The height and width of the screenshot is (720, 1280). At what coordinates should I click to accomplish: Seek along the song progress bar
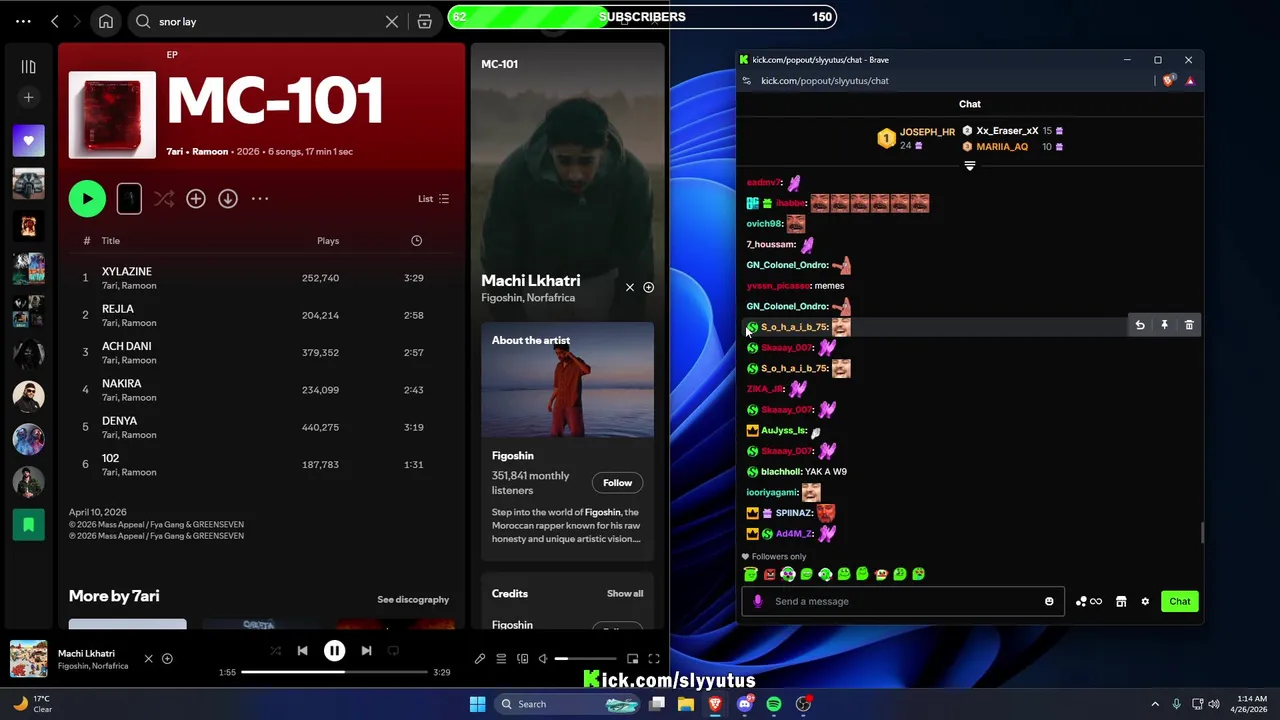pyautogui.click(x=334, y=672)
